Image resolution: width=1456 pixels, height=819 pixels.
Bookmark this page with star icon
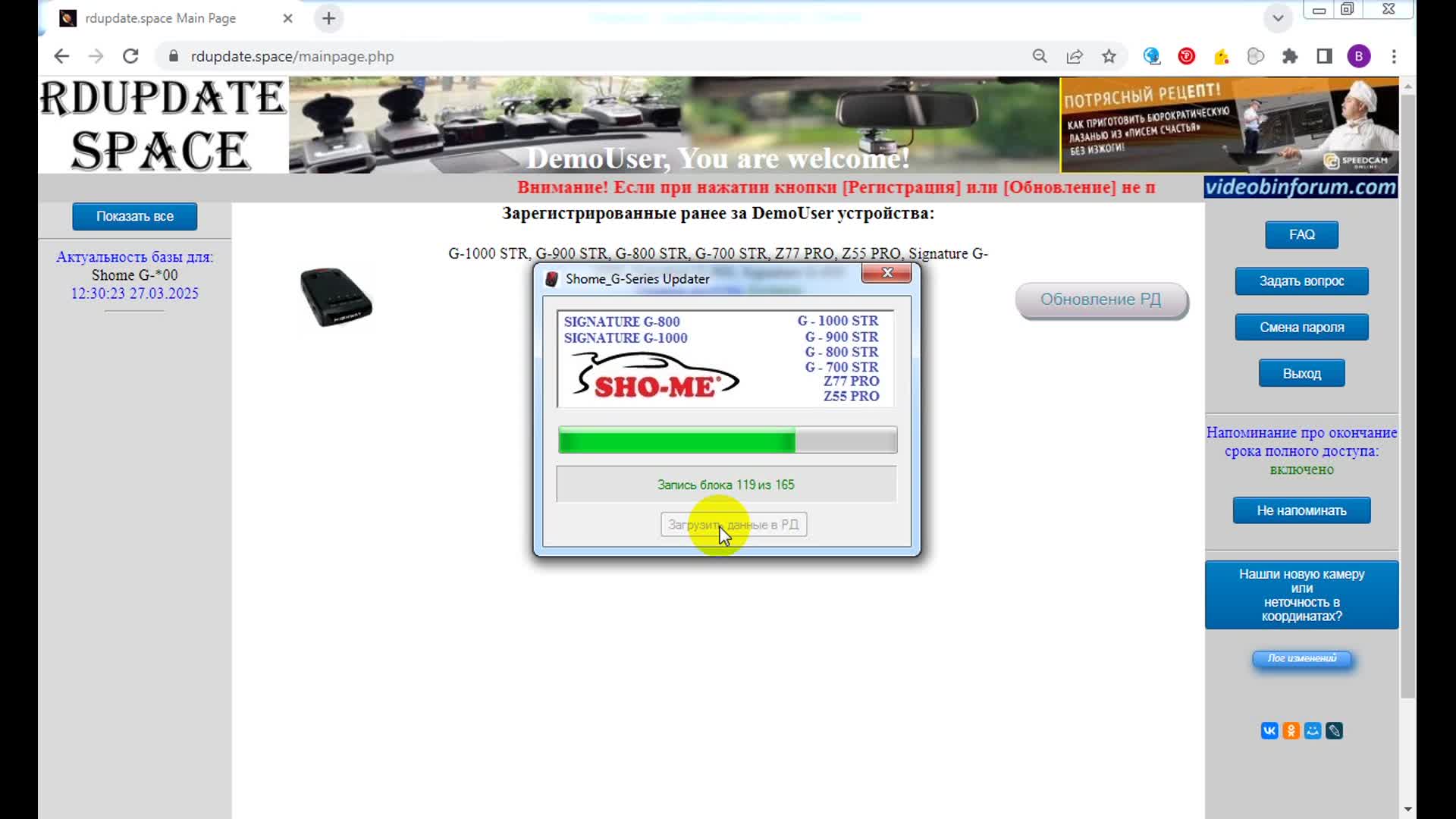pos(1109,56)
